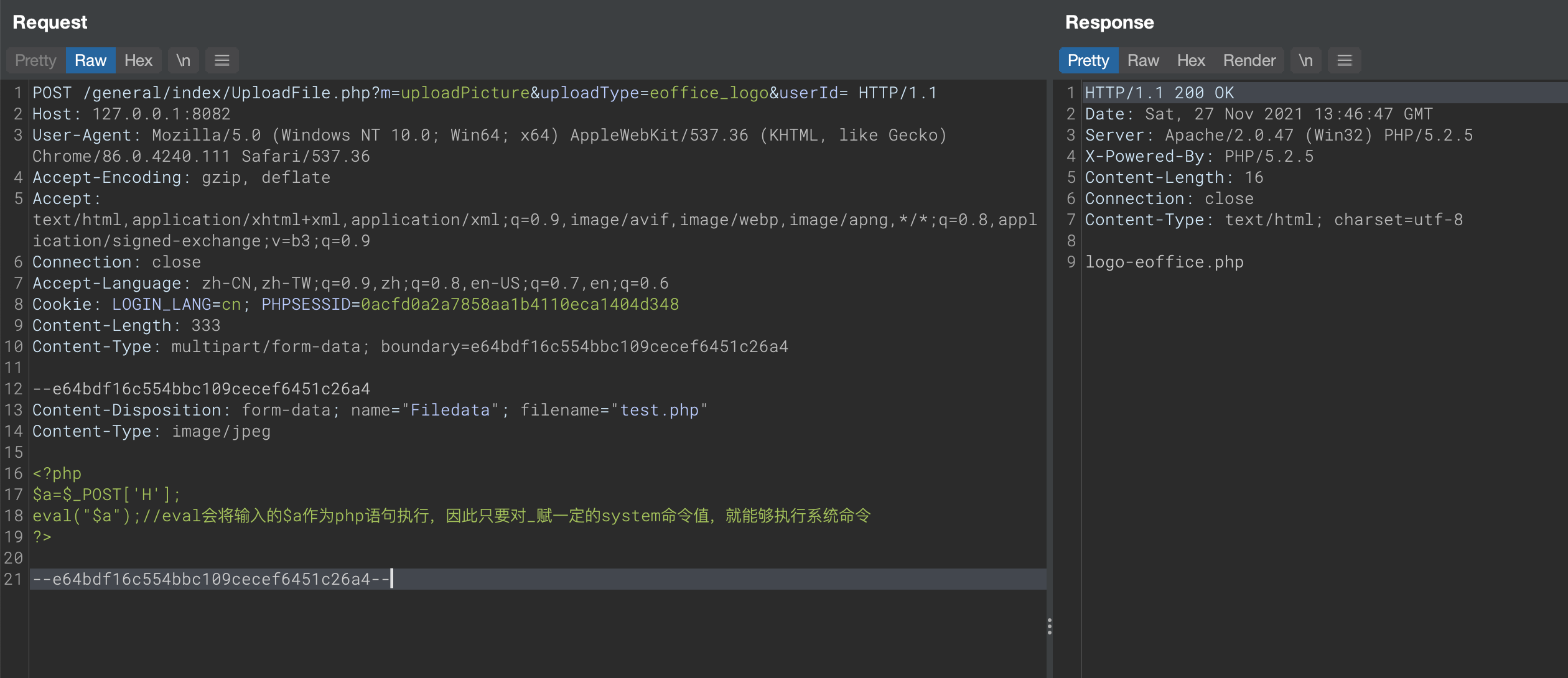This screenshot has height=678, width=1568.
Task: Open response Hex view
Action: 1191,60
